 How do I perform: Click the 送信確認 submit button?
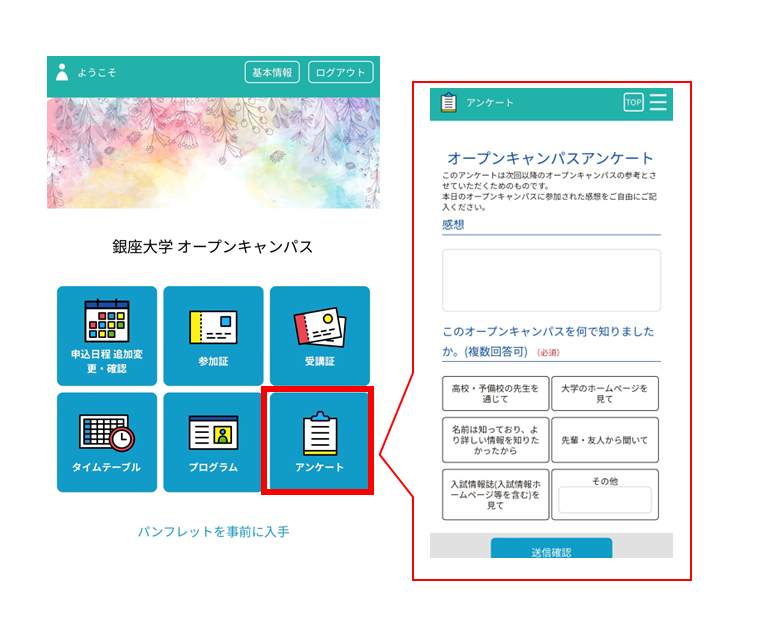point(552,549)
